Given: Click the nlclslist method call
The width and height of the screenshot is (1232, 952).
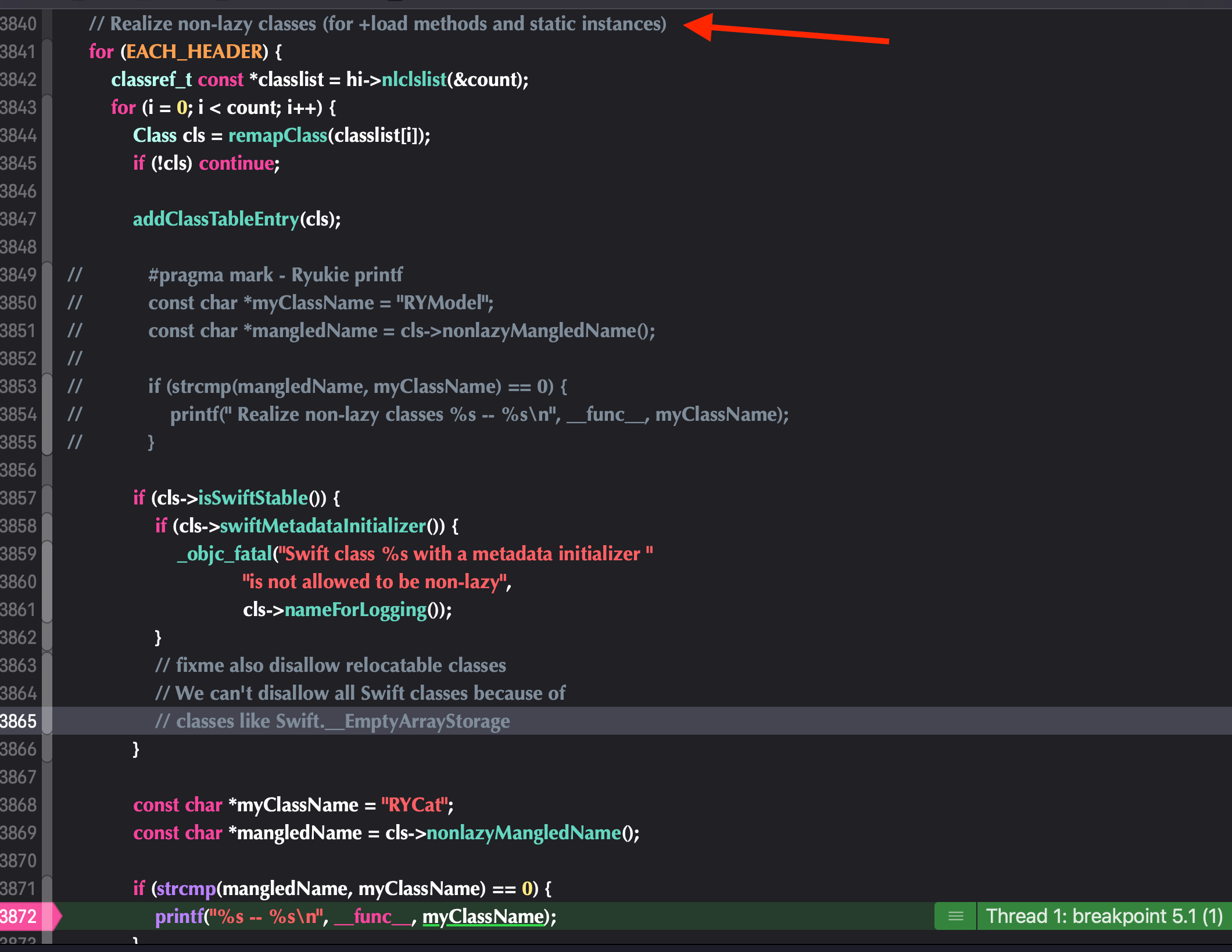Looking at the screenshot, I should click(x=414, y=80).
